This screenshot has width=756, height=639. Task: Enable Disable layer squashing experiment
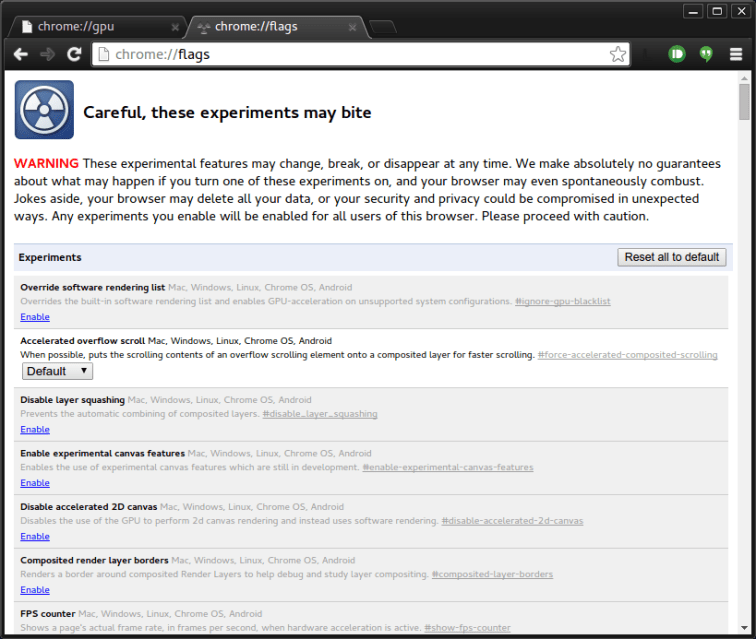[35, 429]
